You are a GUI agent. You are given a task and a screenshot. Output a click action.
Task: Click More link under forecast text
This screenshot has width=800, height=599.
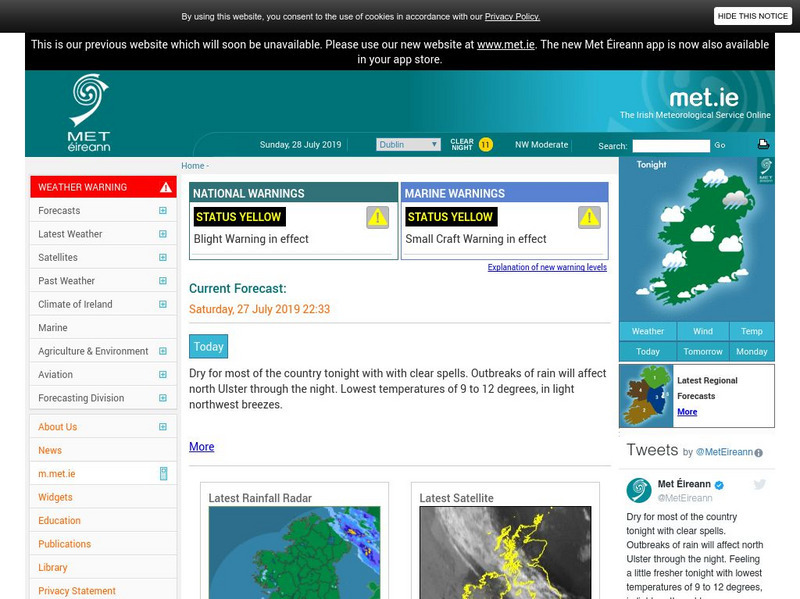tap(202, 447)
